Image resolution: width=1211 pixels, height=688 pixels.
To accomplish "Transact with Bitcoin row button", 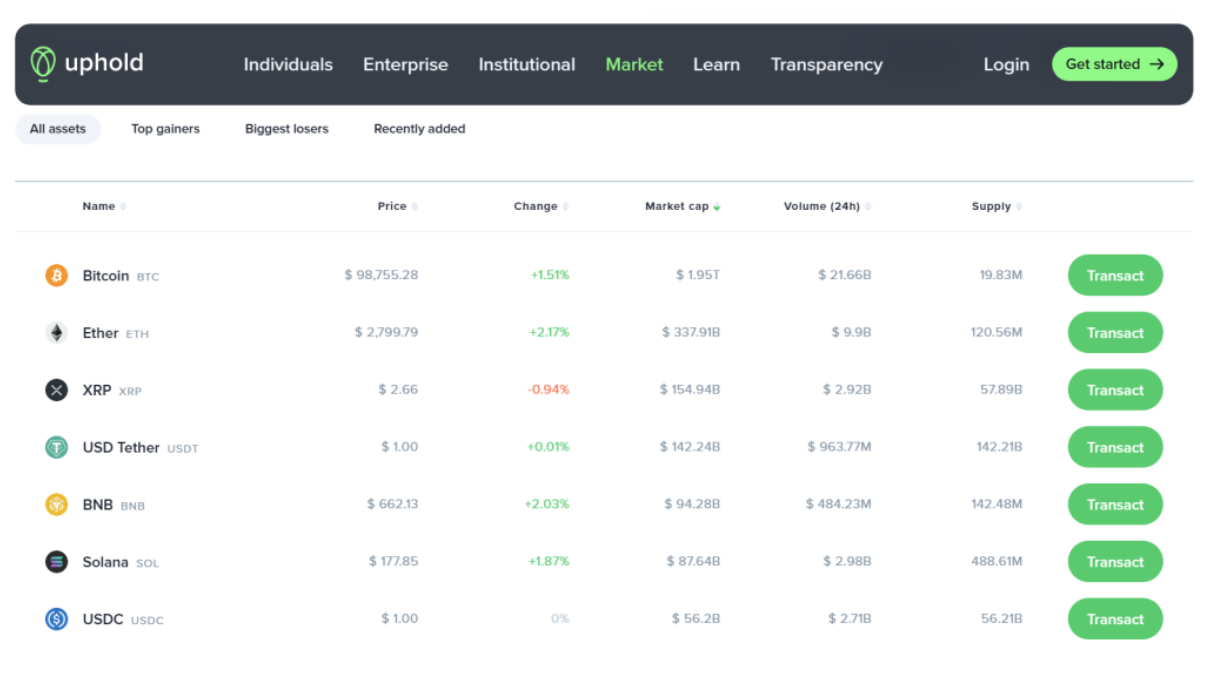I will [1115, 276].
